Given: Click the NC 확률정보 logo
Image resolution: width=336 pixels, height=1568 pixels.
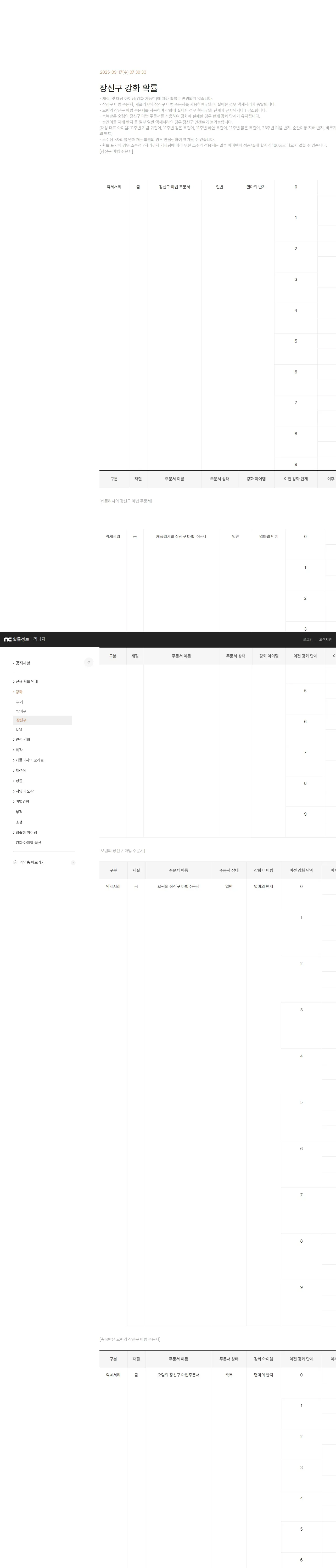Looking at the screenshot, I should 16,639.
